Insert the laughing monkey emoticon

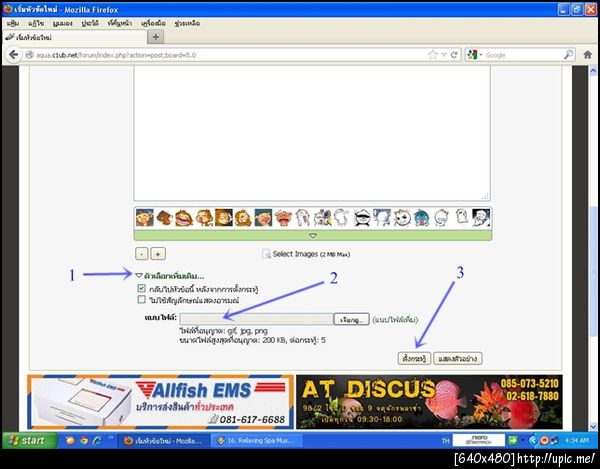pos(184,218)
